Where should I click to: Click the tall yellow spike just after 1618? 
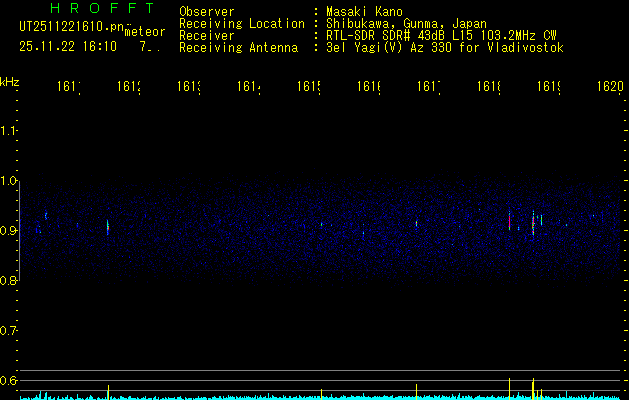509,389
